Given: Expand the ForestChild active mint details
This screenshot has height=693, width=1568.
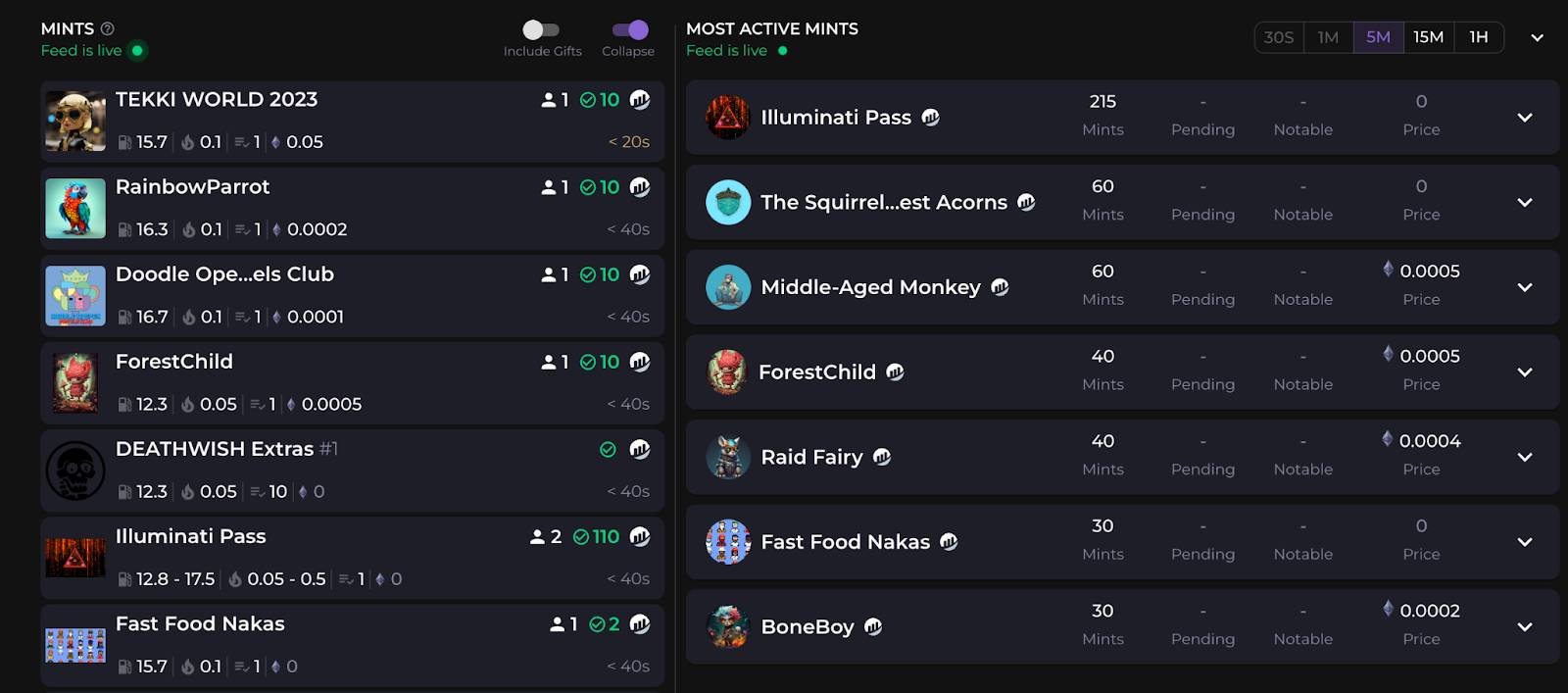Looking at the screenshot, I should point(1525,372).
